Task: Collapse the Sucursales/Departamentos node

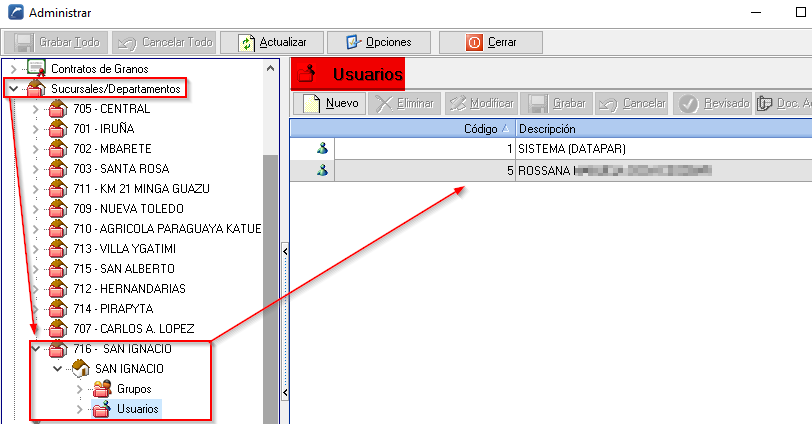Action: click(14, 89)
